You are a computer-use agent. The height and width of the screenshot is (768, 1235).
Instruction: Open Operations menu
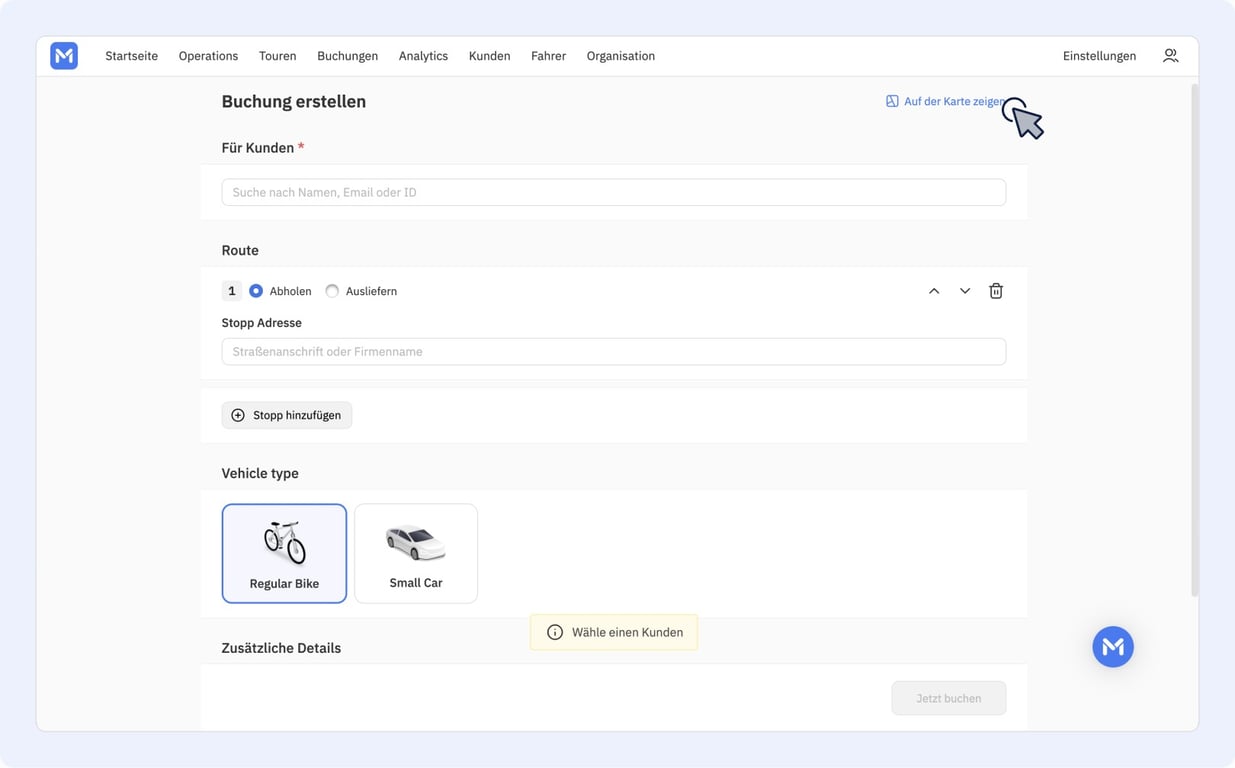click(x=208, y=56)
